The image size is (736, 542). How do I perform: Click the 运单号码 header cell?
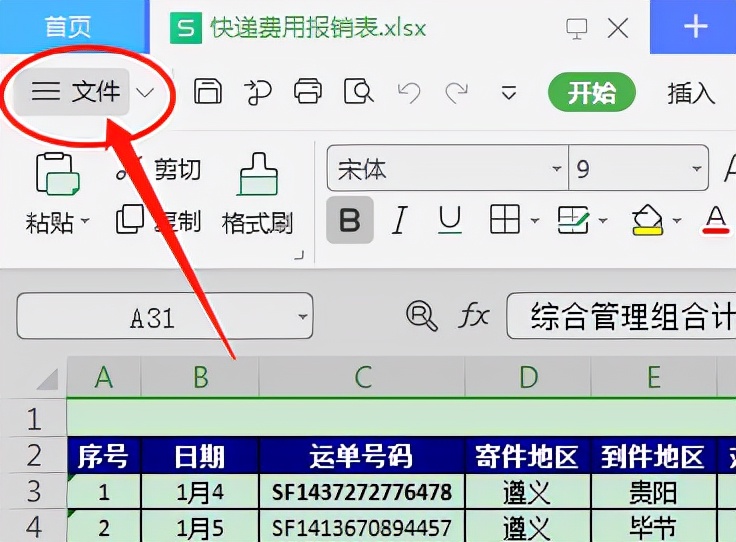coord(362,455)
